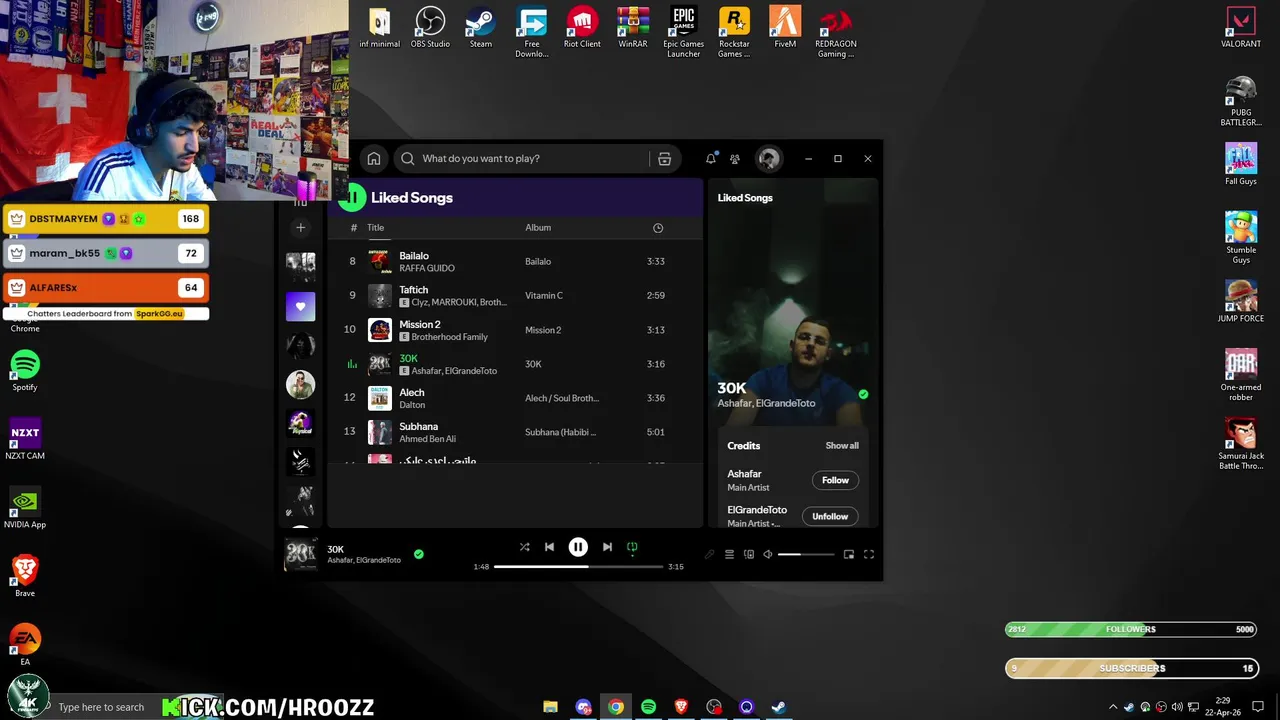Open the purple Liked Songs sidebar tile

click(x=300, y=306)
